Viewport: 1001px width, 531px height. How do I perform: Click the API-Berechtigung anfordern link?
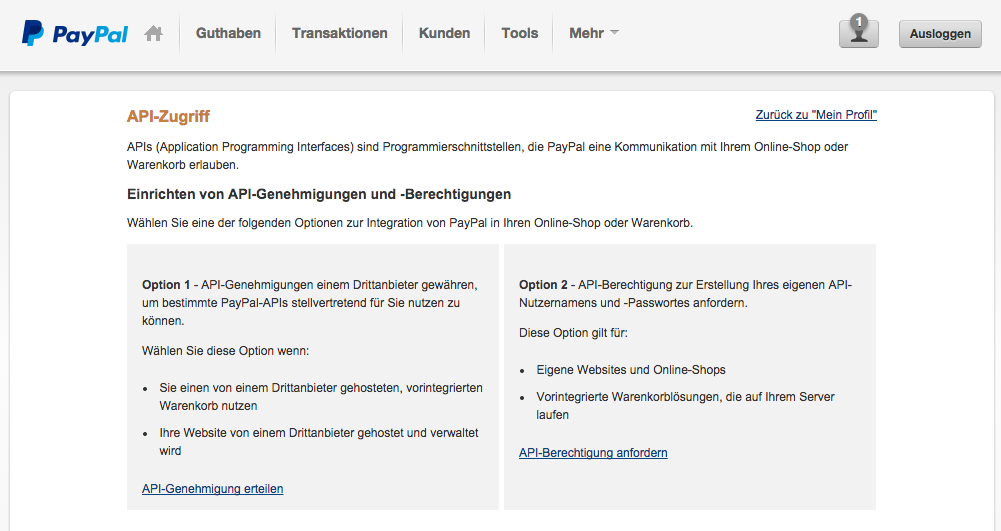[593, 453]
